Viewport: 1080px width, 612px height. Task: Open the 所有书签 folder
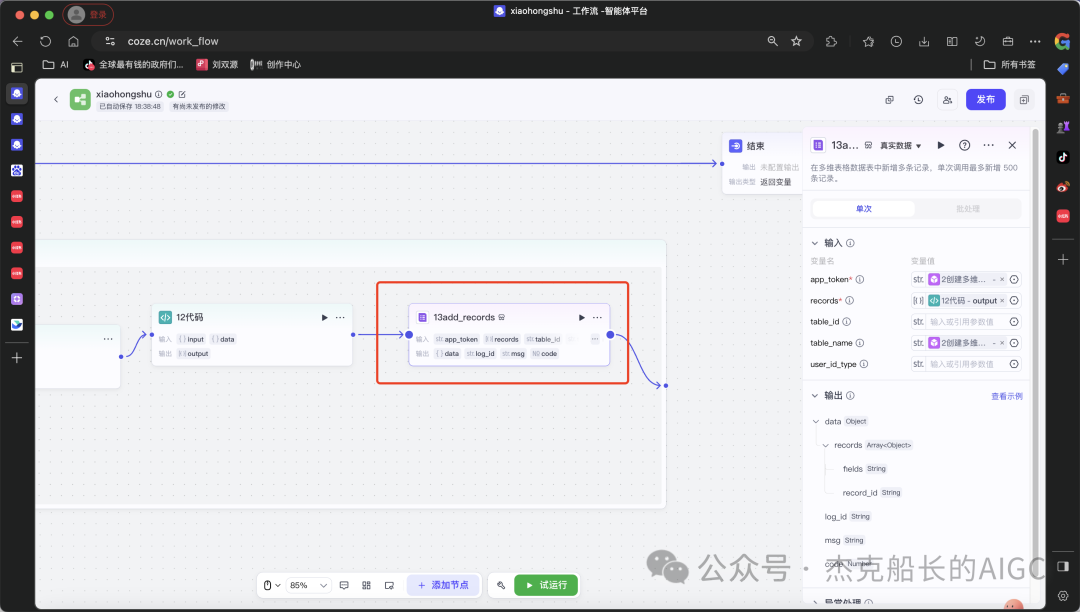click(1010, 65)
